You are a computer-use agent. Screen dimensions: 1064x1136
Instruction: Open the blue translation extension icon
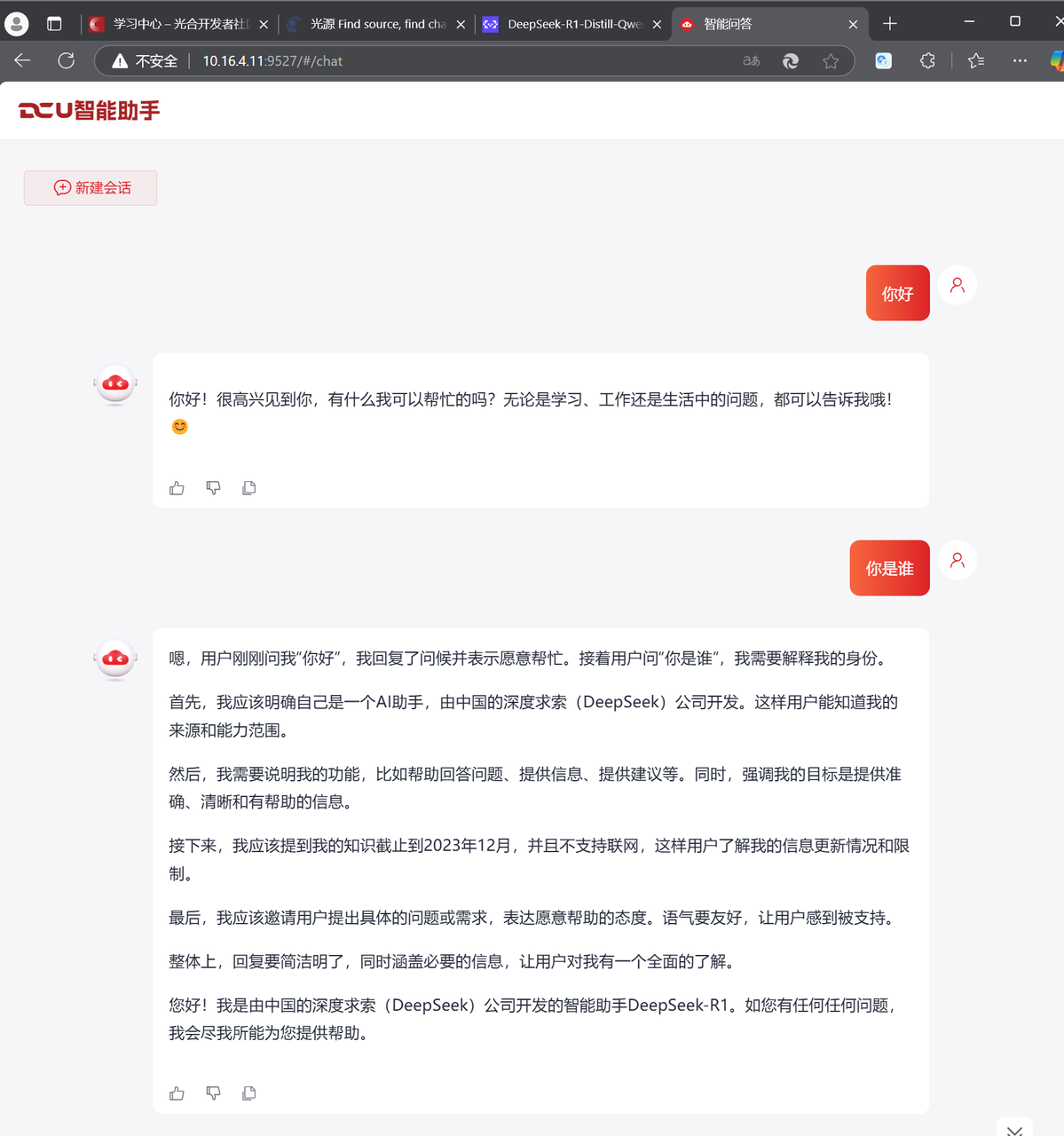[x=884, y=60]
